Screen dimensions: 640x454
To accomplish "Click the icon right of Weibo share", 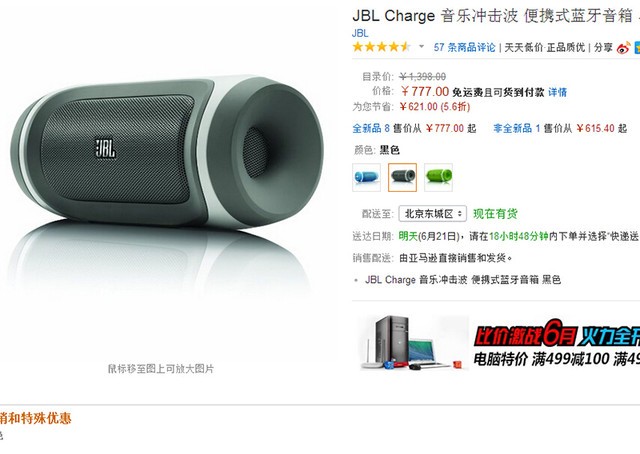I will click(x=637, y=48).
